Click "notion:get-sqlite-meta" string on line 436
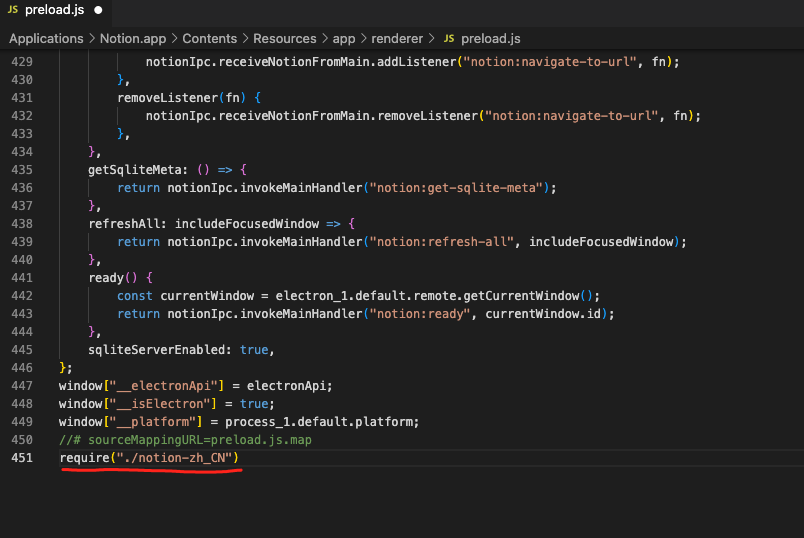The height and width of the screenshot is (538, 804). click(x=456, y=188)
